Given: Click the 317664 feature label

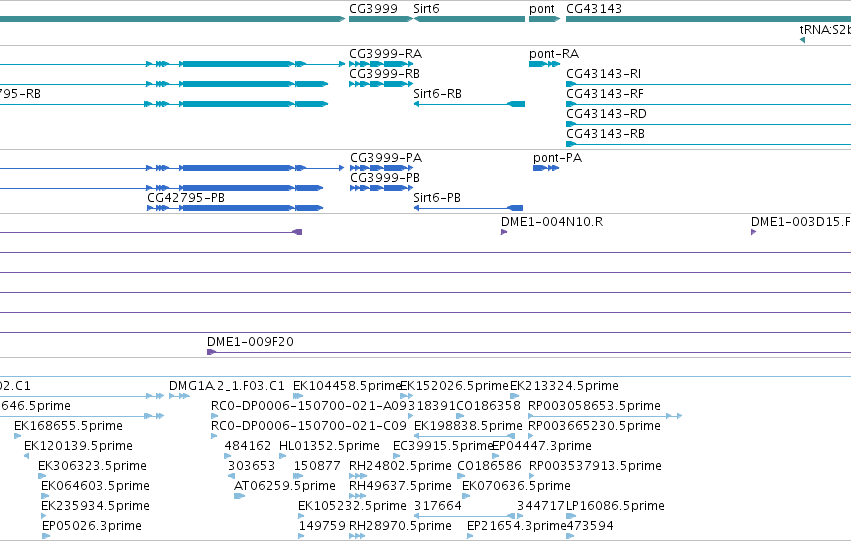Looking at the screenshot, I should [x=437, y=506].
